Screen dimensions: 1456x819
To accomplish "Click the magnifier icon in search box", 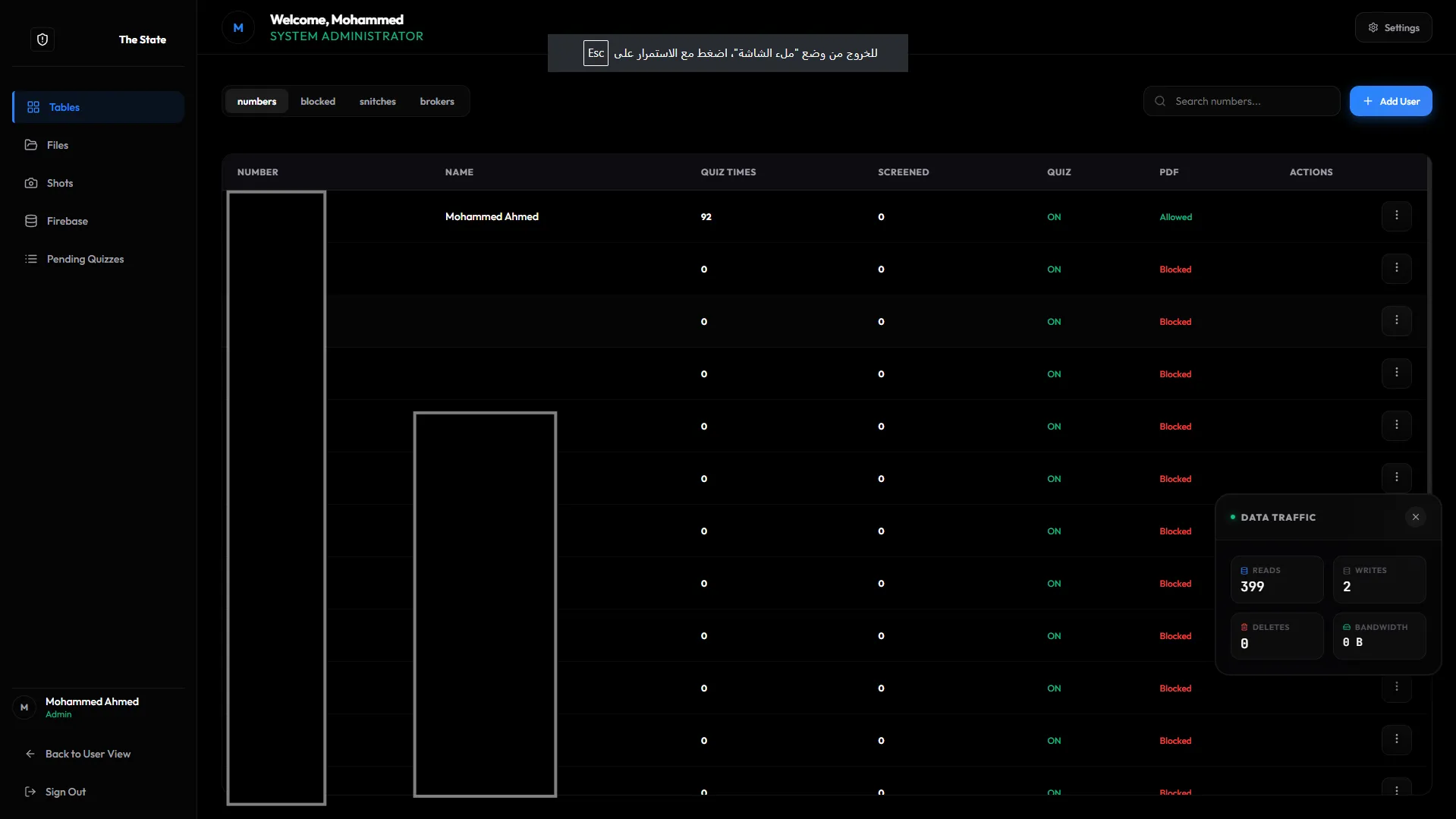I will tap(1160, 101).
